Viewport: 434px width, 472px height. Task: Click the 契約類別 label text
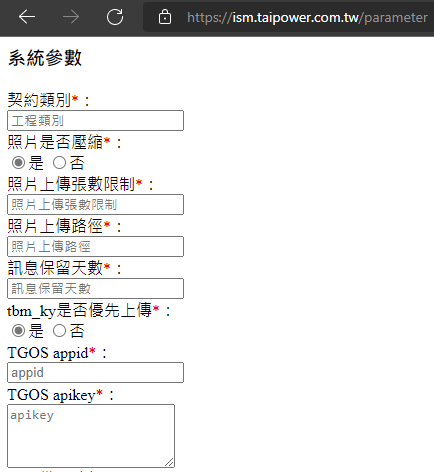(39, 100)
